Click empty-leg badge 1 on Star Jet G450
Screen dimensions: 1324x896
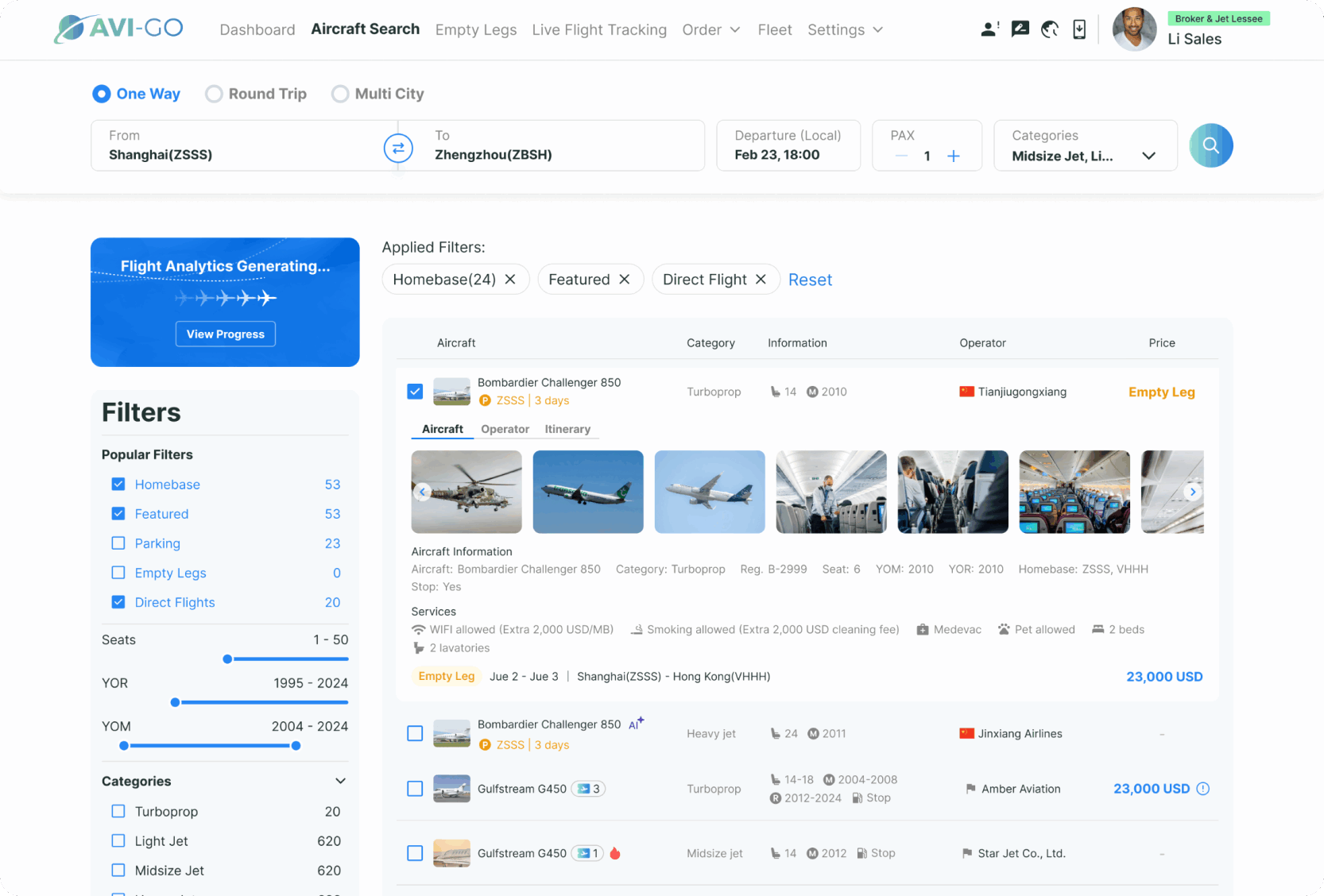point(587,853)
